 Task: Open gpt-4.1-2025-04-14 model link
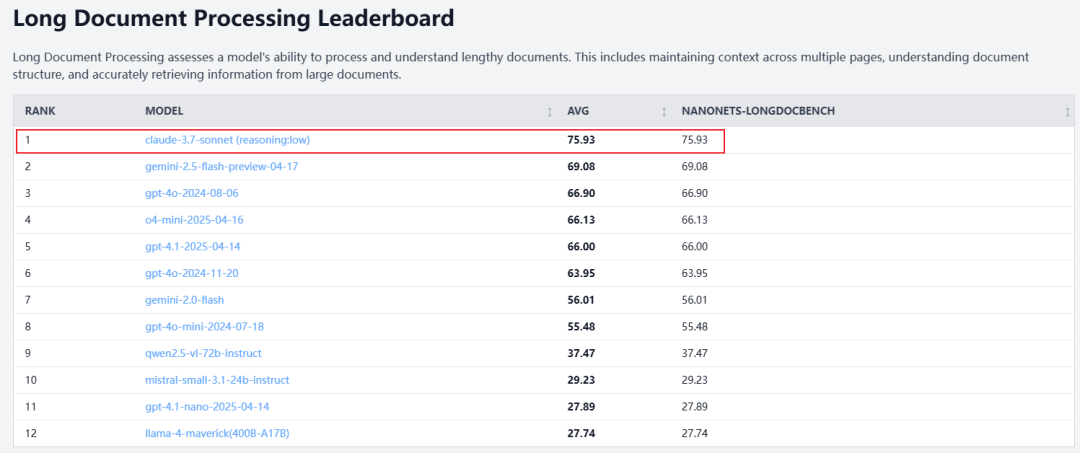pos(192,246)
